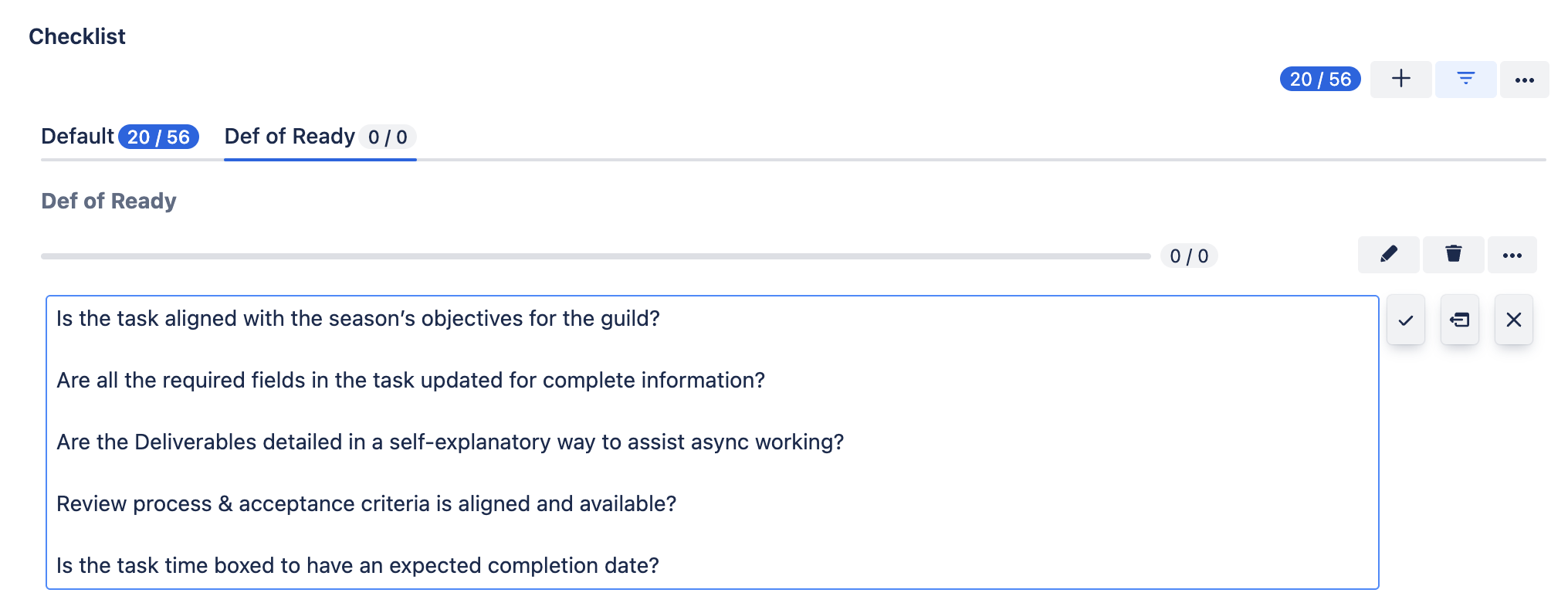Confirm the item text with checkmark button

(x=1405, y=320)
